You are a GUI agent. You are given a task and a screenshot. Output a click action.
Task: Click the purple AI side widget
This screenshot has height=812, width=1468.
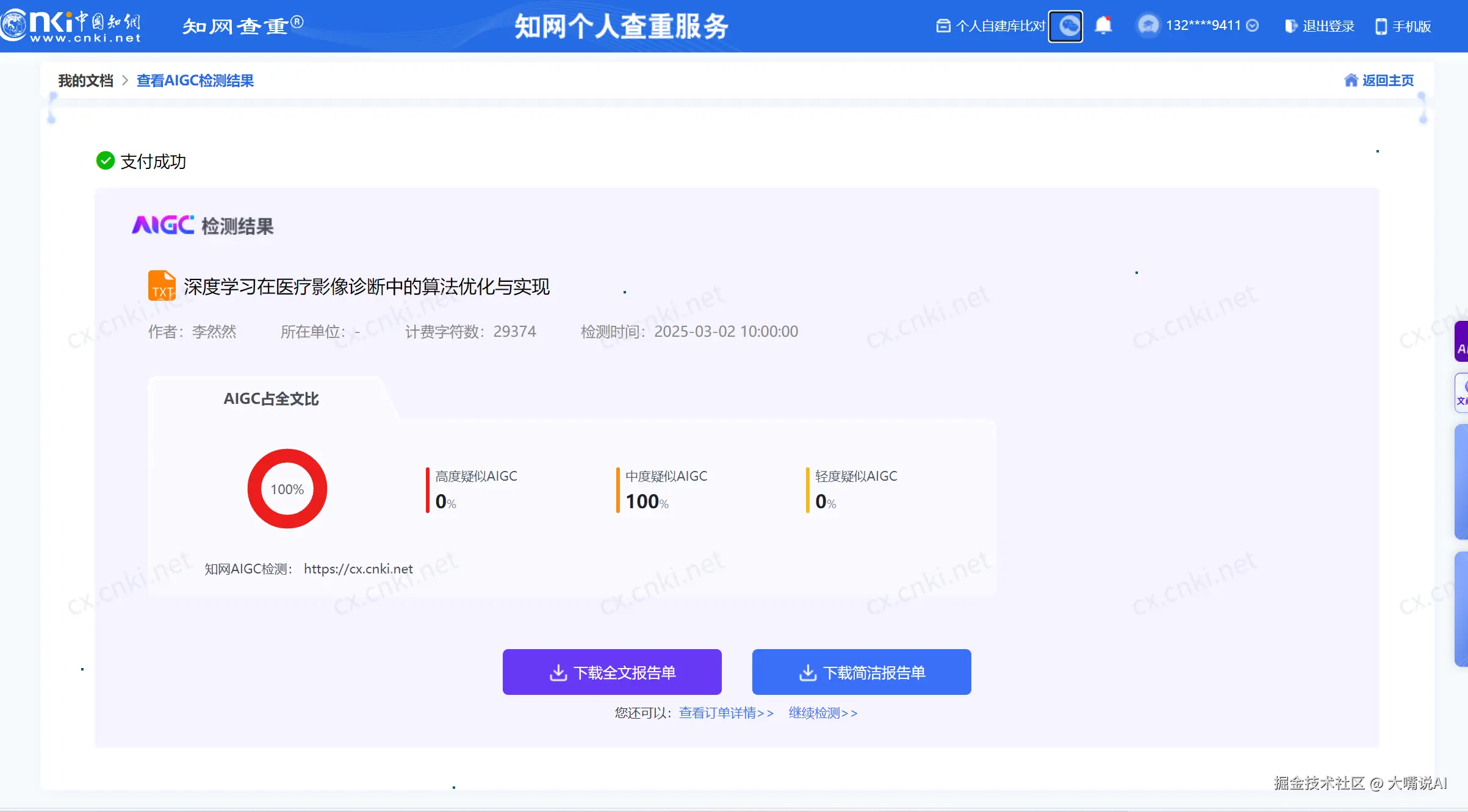coord(1461,342)
